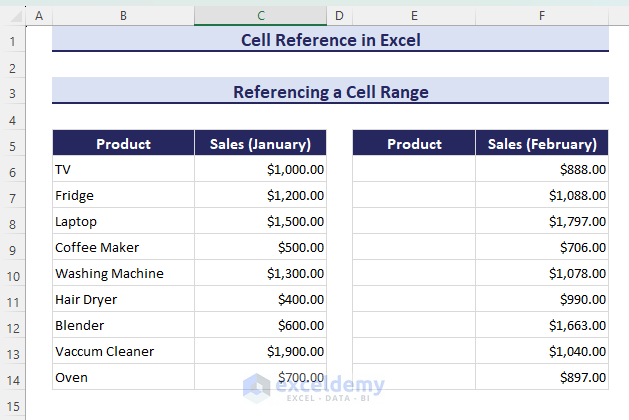Select the Laptop January sales $1,500.00 cell
Image resolution: width=629 pixels, height=420 pixels.
260,222
